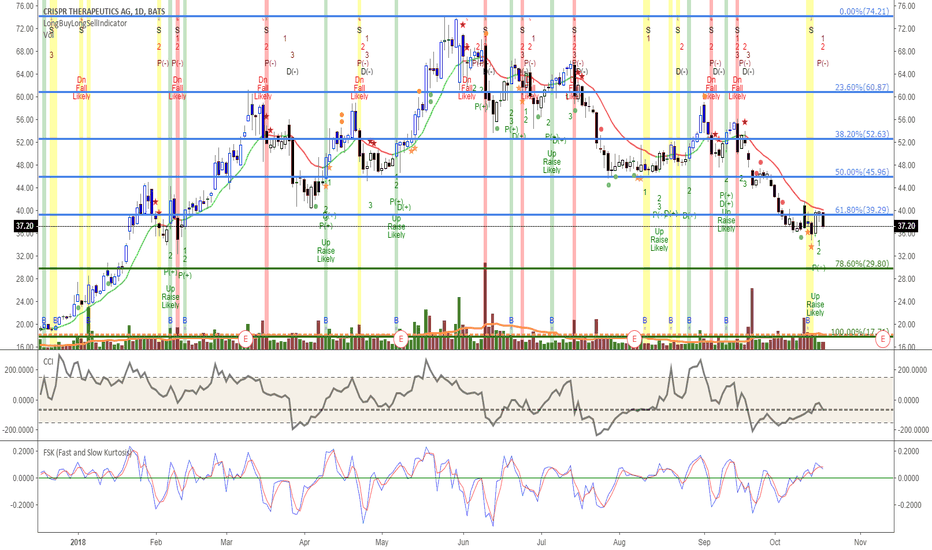Screen dimensions: 932x550
Task: Click the May earnings E marker
Action: coord(401,339)
